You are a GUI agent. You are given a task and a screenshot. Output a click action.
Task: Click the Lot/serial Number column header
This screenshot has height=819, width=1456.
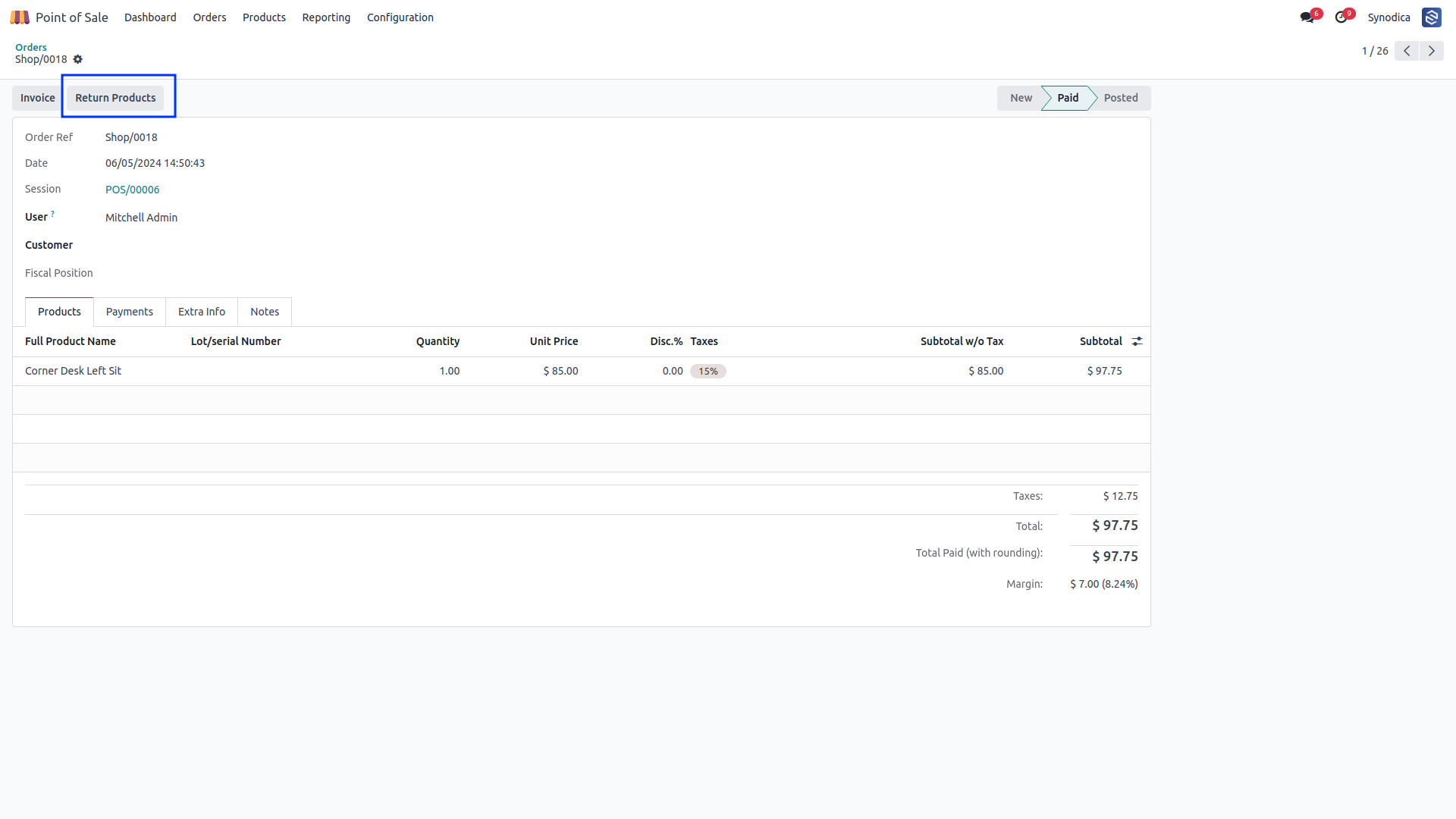pos(236,341)
